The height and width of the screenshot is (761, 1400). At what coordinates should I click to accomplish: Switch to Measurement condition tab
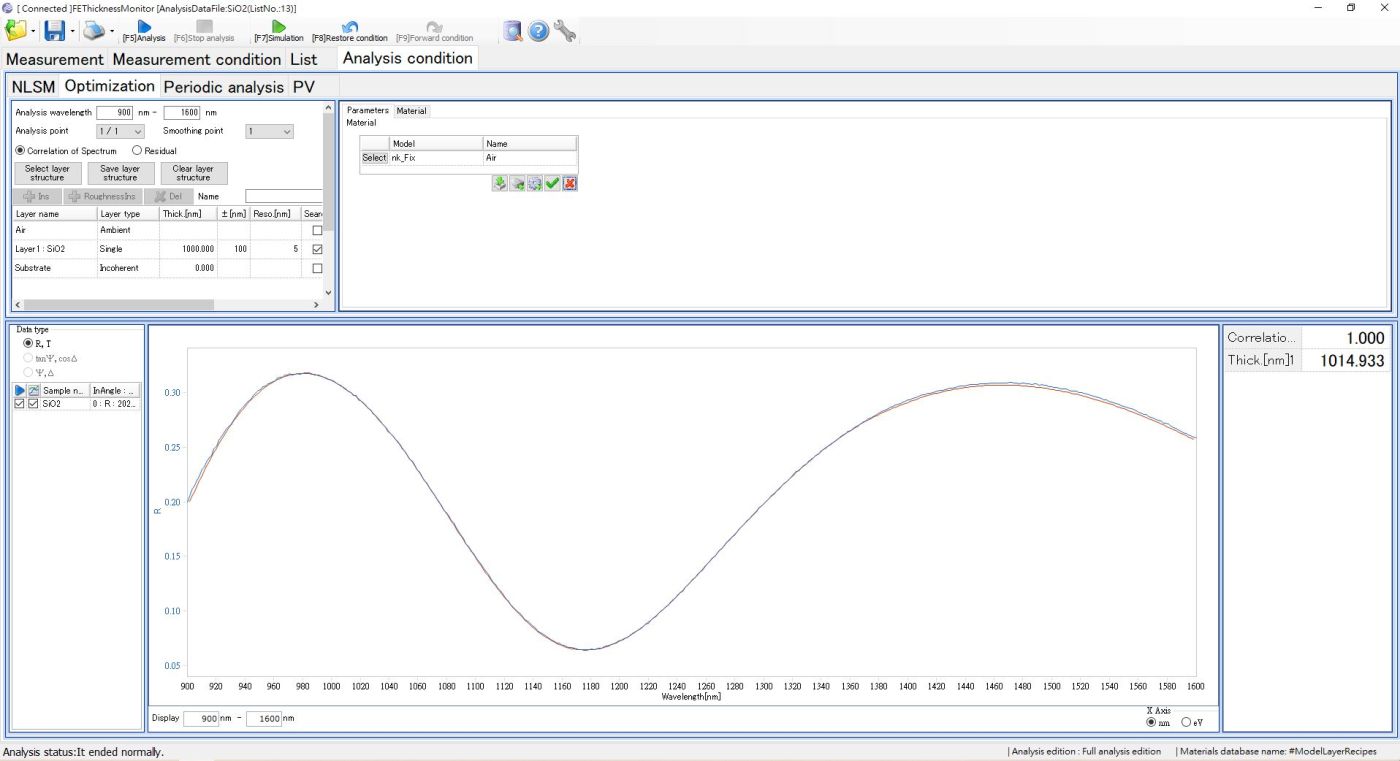click(x=197, y=59)
